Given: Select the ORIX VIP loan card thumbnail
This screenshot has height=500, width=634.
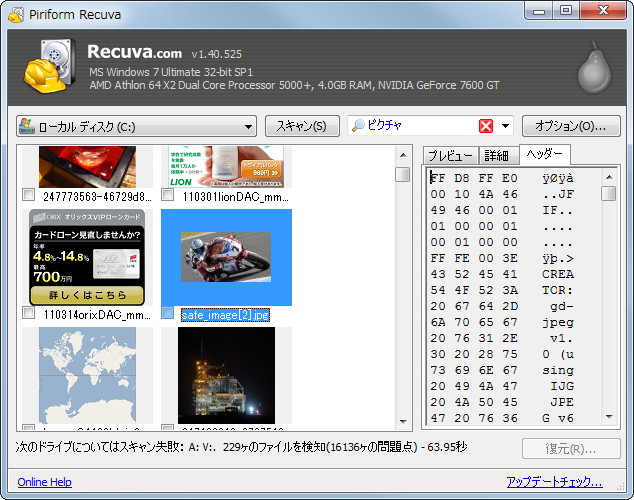Looking at the screenshot, I should tap(87, 257).
